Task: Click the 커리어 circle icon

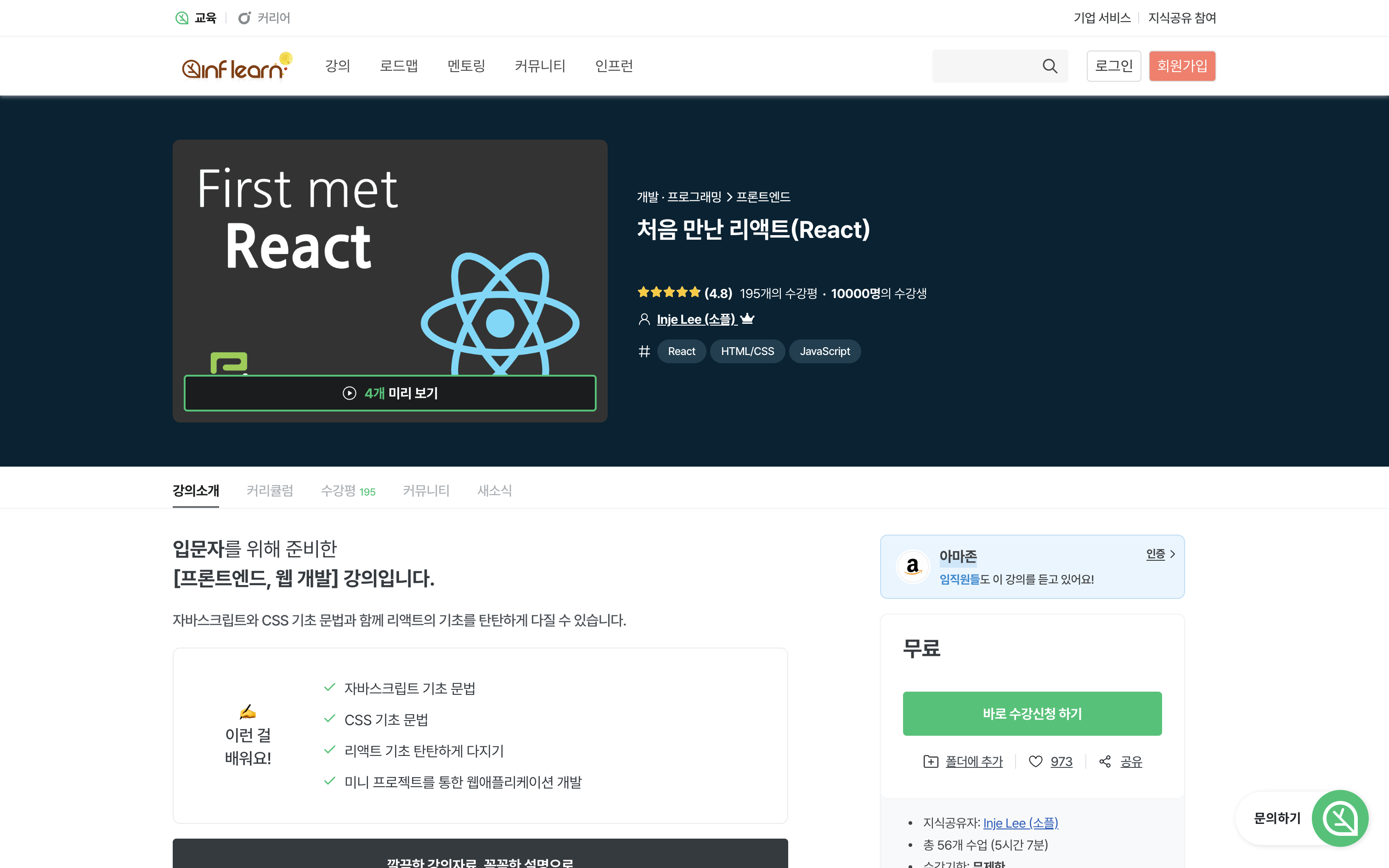Action: click(x=244, y=18)
